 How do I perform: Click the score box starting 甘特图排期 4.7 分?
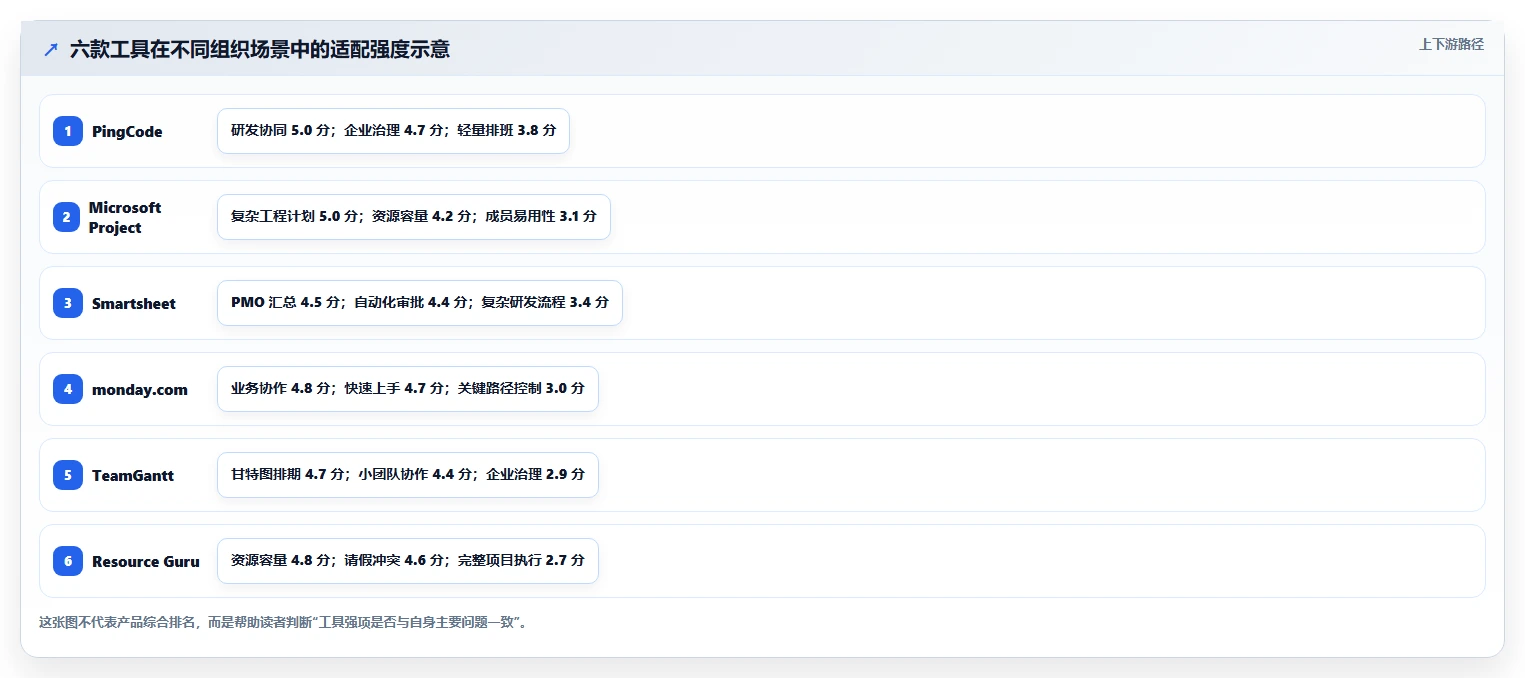[407, 475]
